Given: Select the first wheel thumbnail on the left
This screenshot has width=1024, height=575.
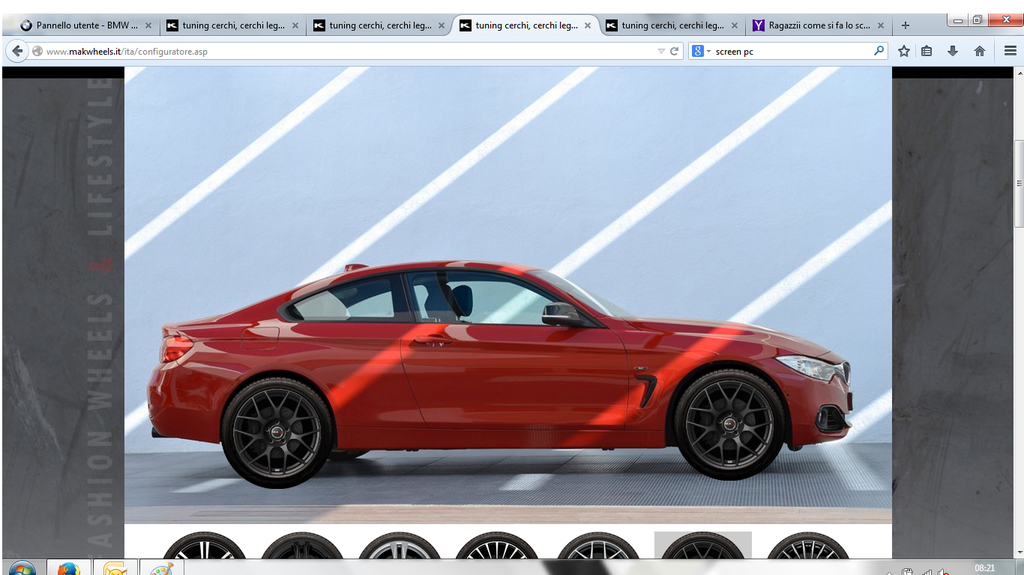Looking at the screenshot, I should (x=204, y=548).
